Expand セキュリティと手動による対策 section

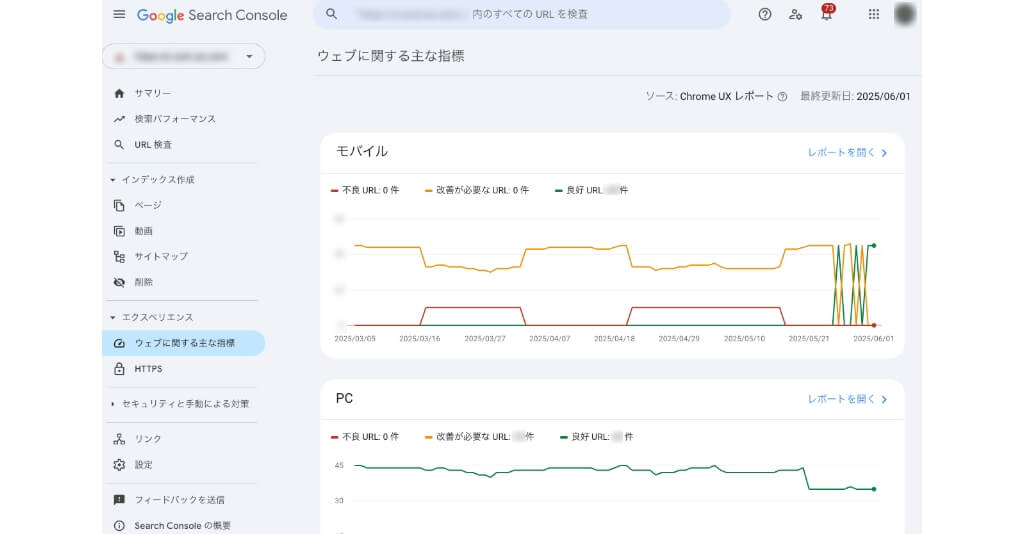[112, 404]
